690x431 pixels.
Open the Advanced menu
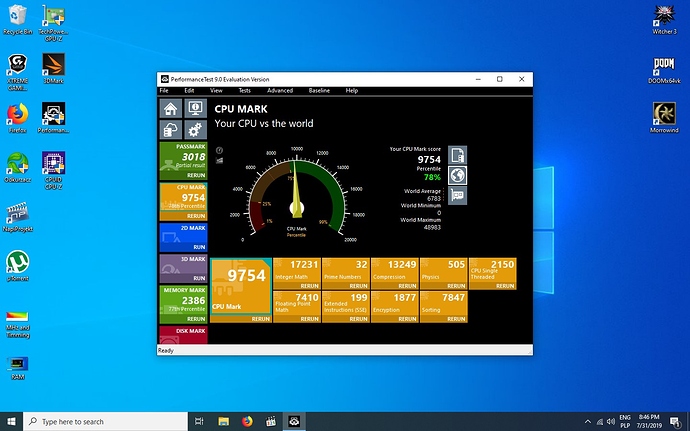click(280, 91)
